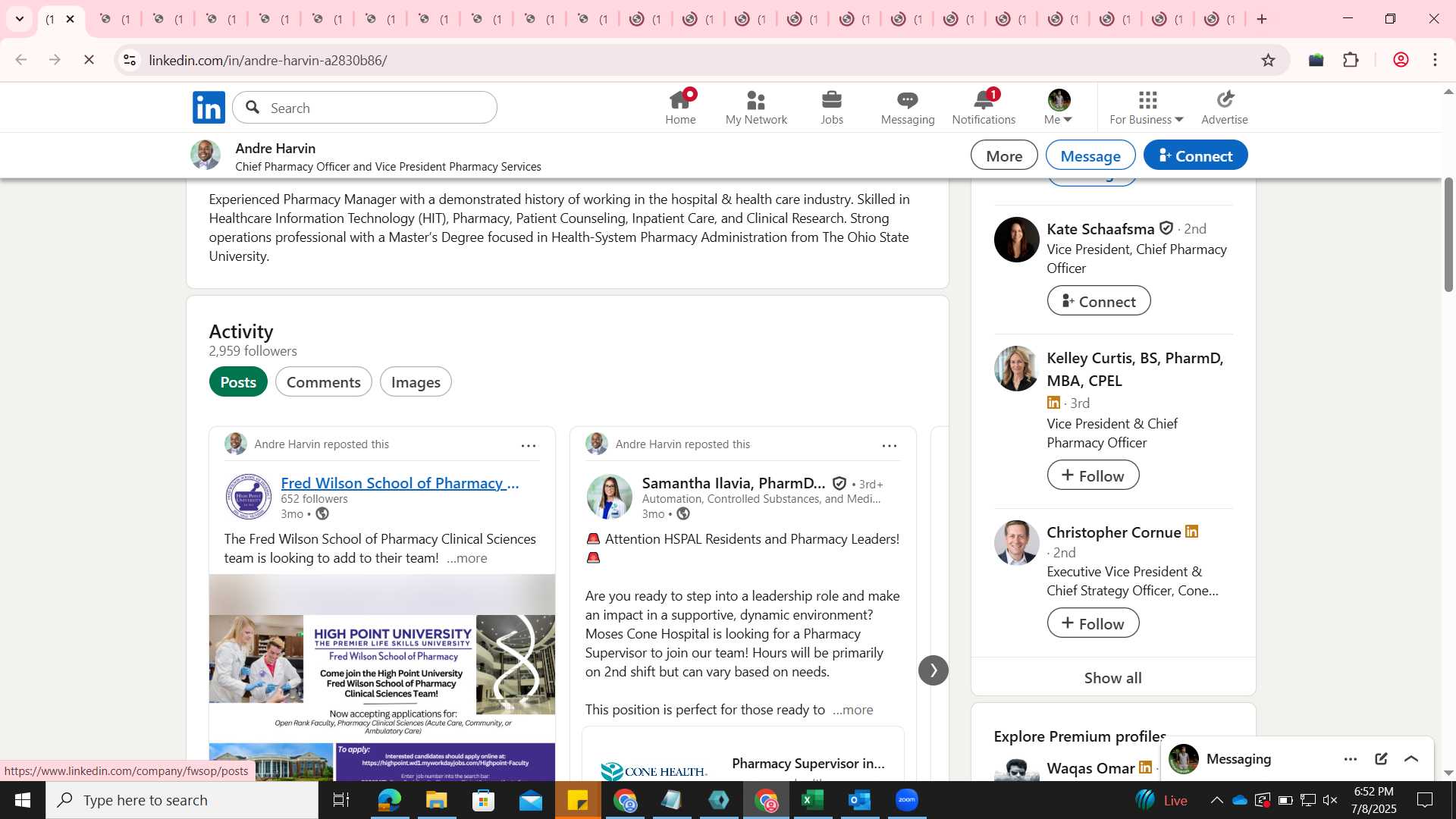Select the Posts activity filter
The height and width of the screenshot is (819, 1456).
(238, 381)
